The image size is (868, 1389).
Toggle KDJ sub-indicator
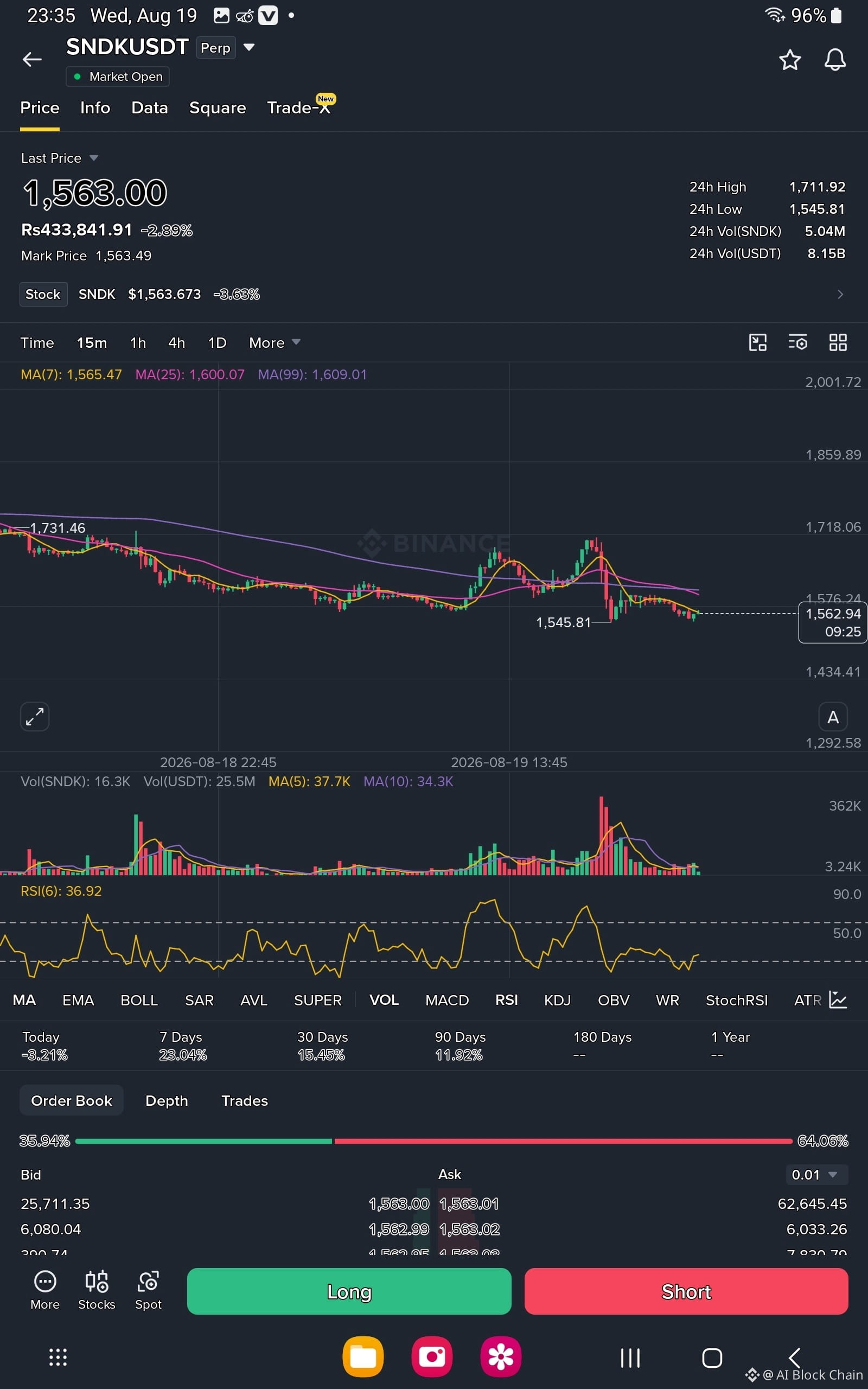pyautogui.click(x=557, y=1000)
